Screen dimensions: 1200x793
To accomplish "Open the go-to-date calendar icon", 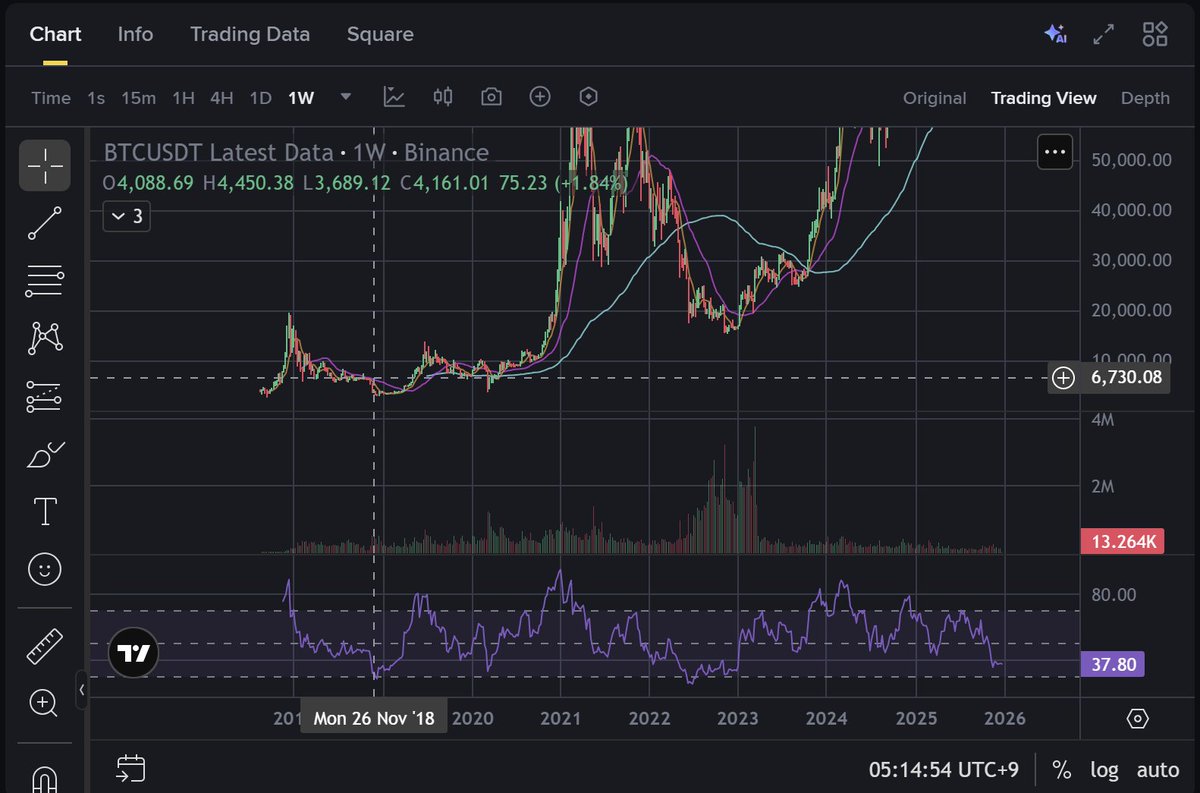I will tap(131, 768).
